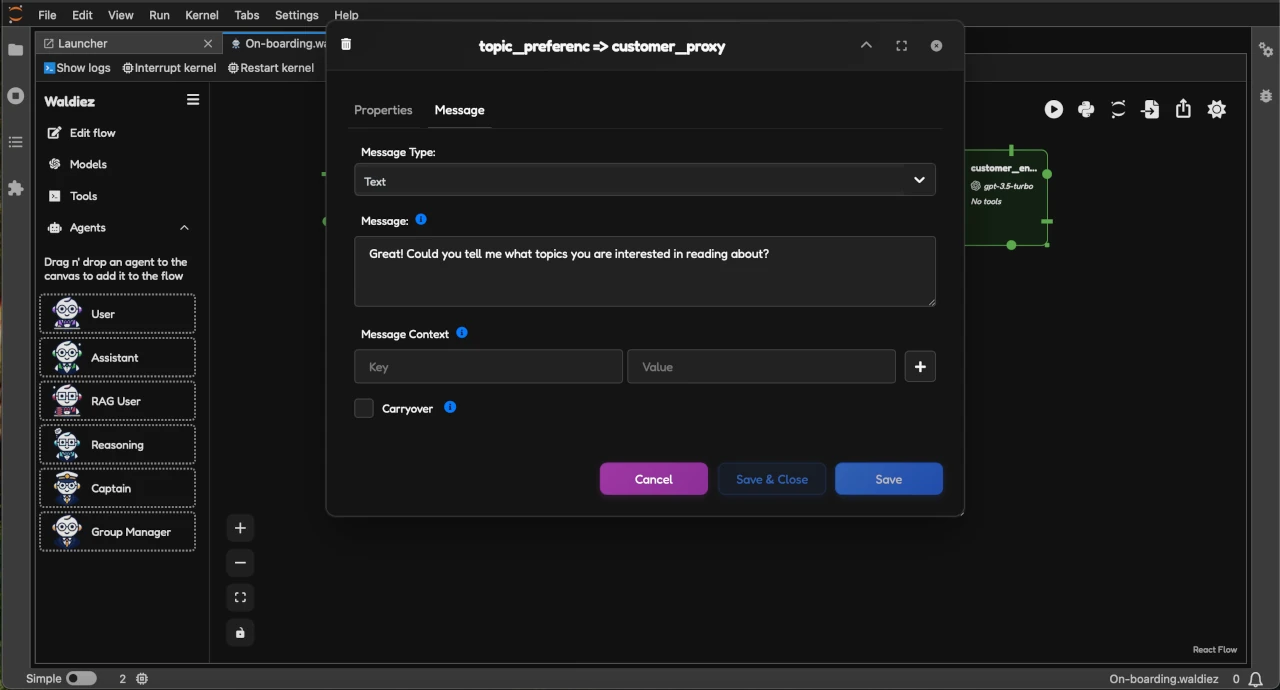The image size is (1280, 690).
Task: Click the canvas lock icon
Action: click(x=240, y=633)
